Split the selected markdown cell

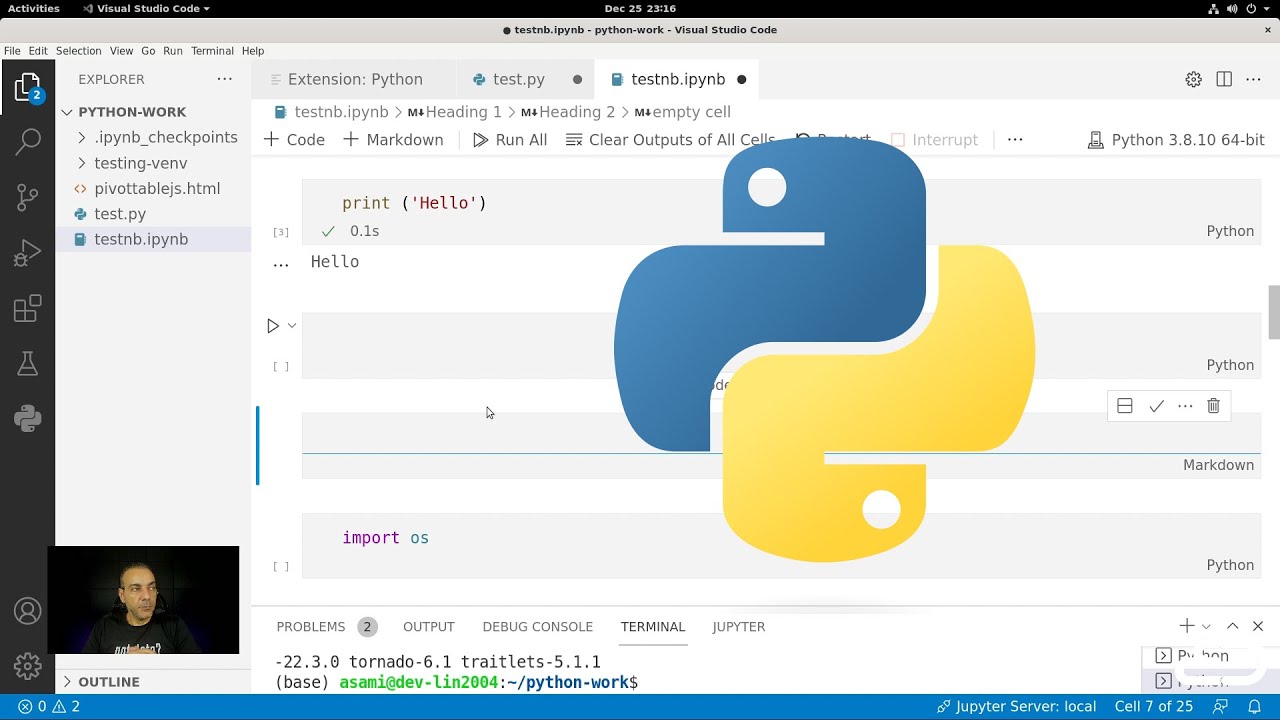click(x=1125, y=406)
